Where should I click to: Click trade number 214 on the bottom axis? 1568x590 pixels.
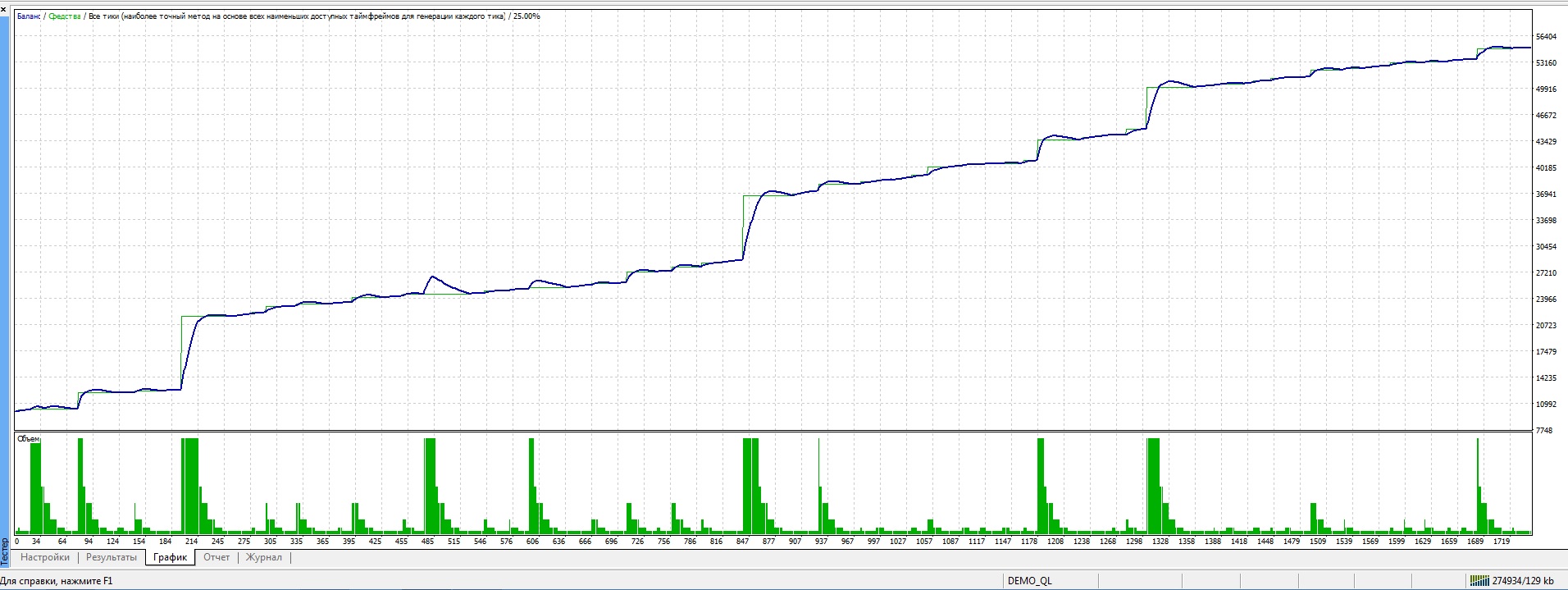[191, 542]
